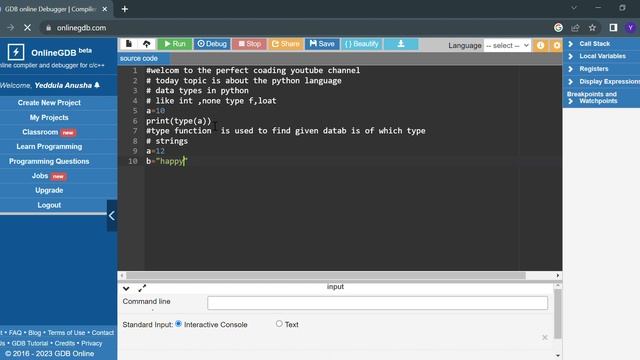Viewport: 640px width, 360px height.
Task: Click the horizontal editor scrollbar
Action: point(326,276)
